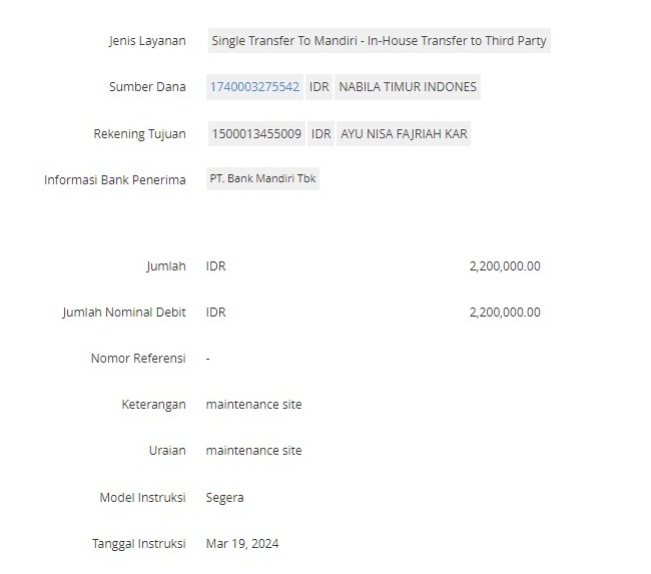Click the Model Instruksi Segera value
This screenshot has width=651, height=574.
click(225, 498)
